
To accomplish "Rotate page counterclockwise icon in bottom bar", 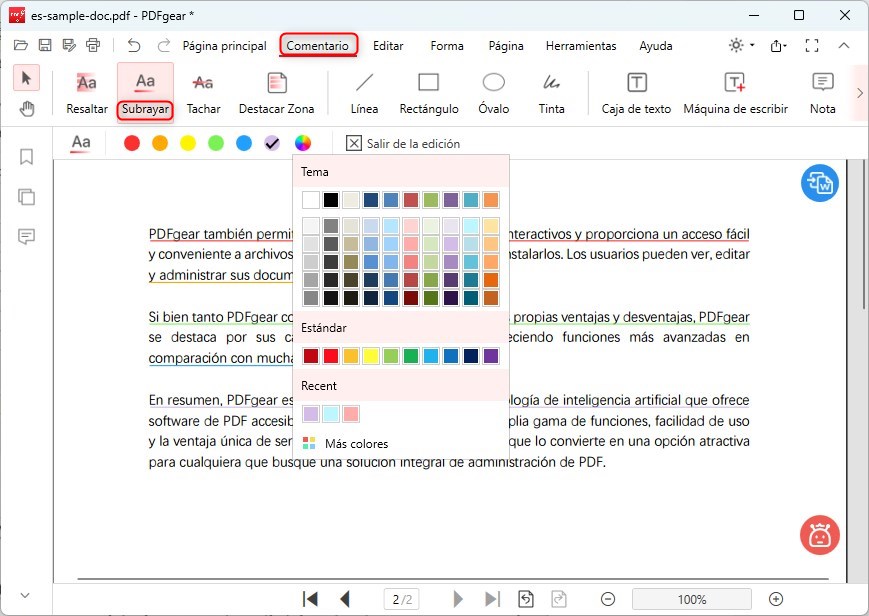I will [x=525, y=599].
